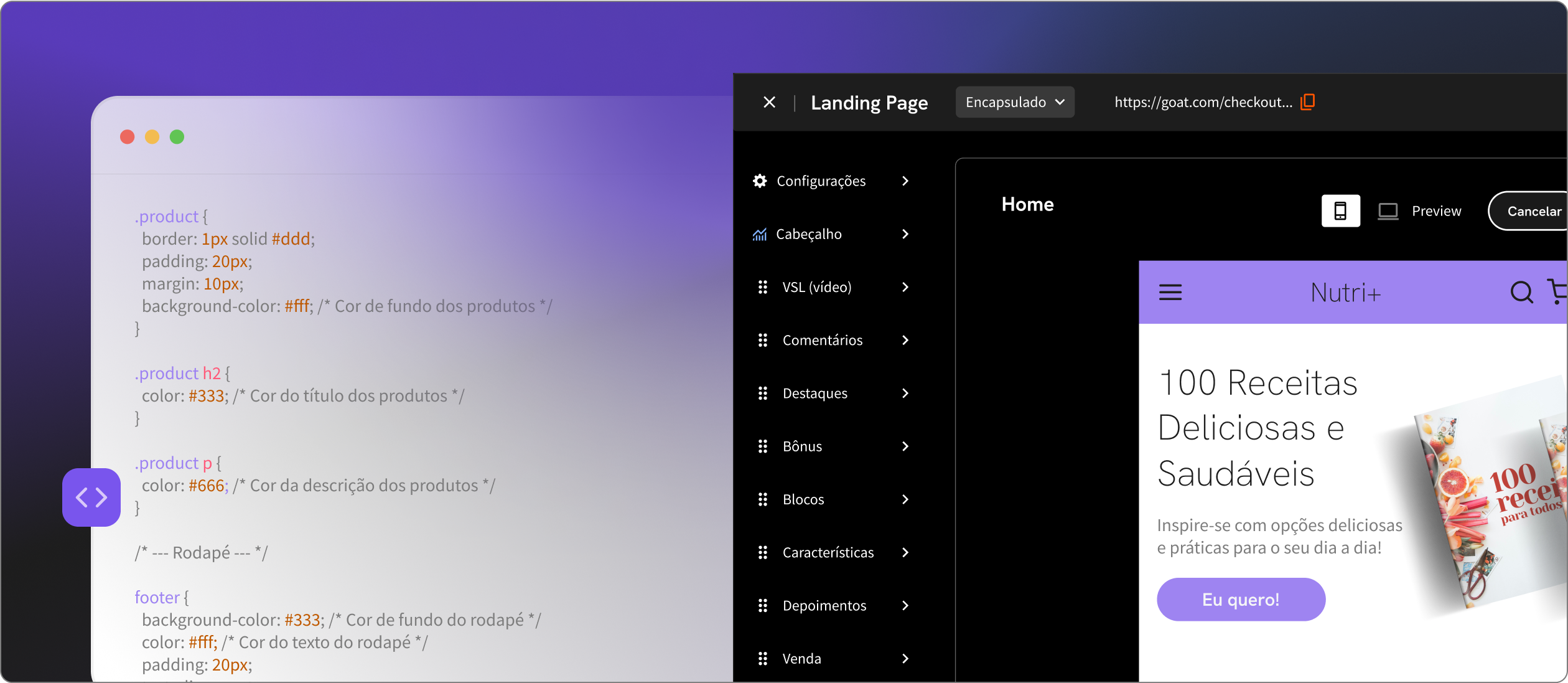The height and width of the screenshot is (683, 1568).
Task: Open Destaques section
Action: coord(815,393)
